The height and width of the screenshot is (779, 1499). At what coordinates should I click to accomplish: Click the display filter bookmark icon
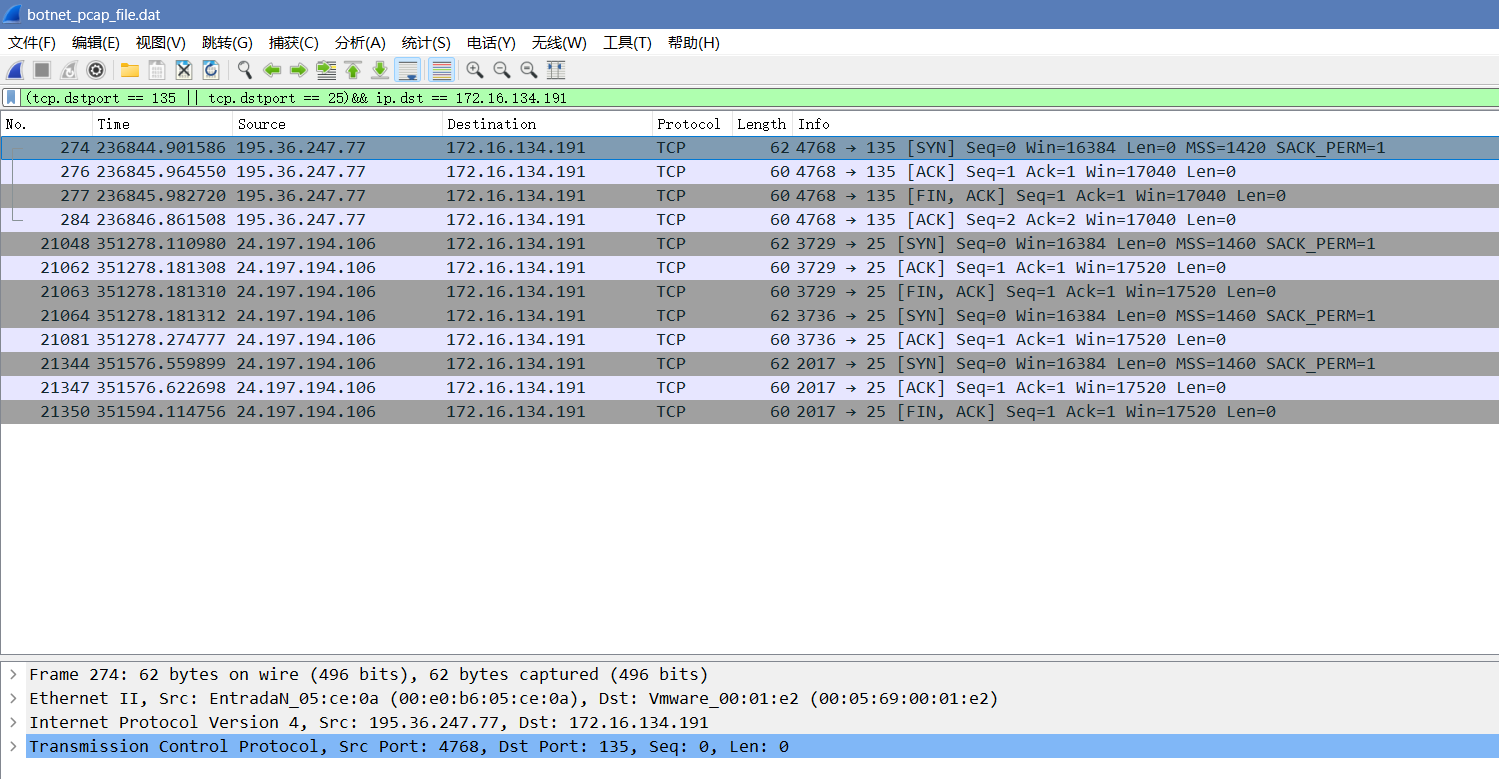click(11, 98)
